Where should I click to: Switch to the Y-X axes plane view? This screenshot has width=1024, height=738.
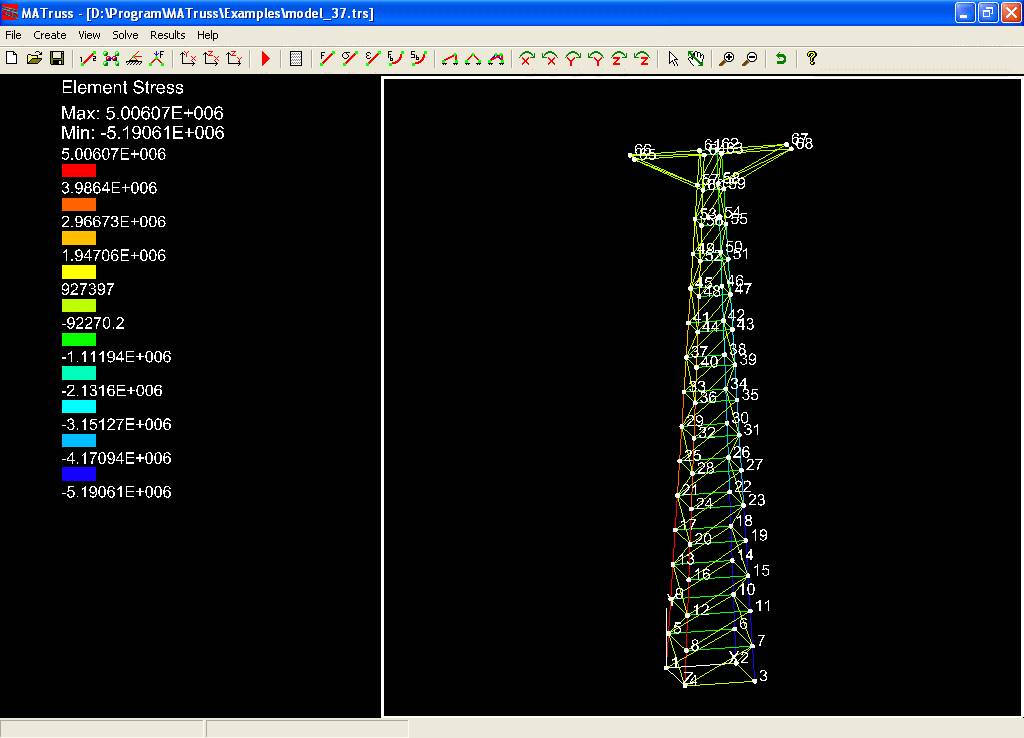click(188, 59)
